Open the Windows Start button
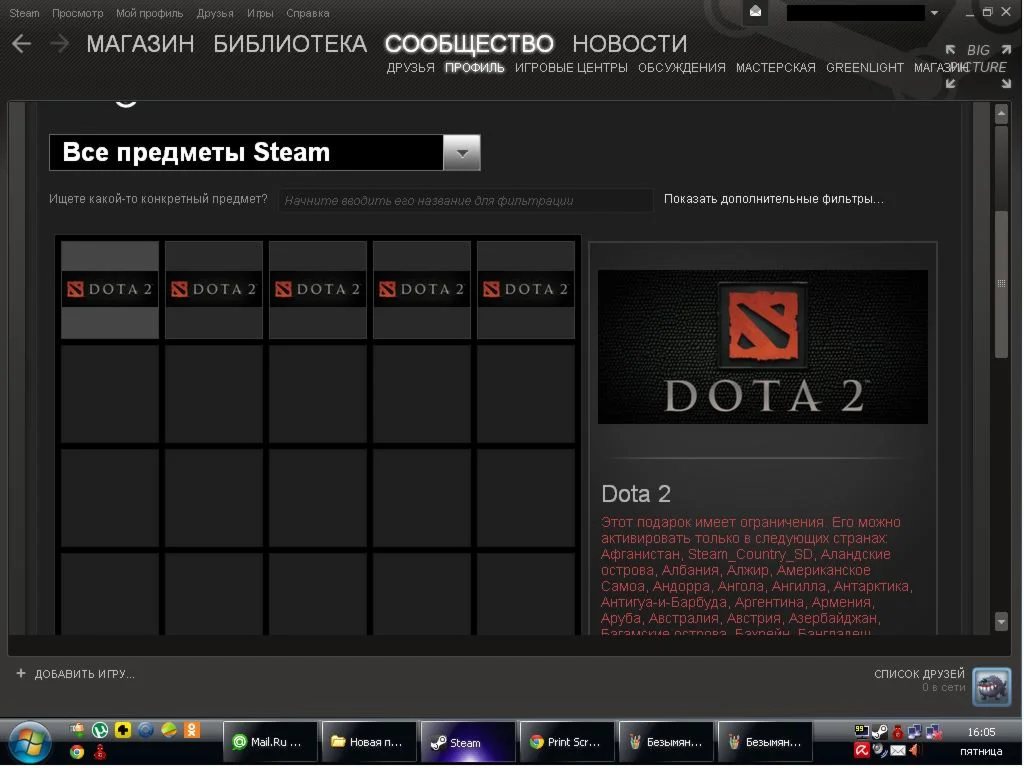Viewport: 1024px width, 768px height. pos(28,741)
